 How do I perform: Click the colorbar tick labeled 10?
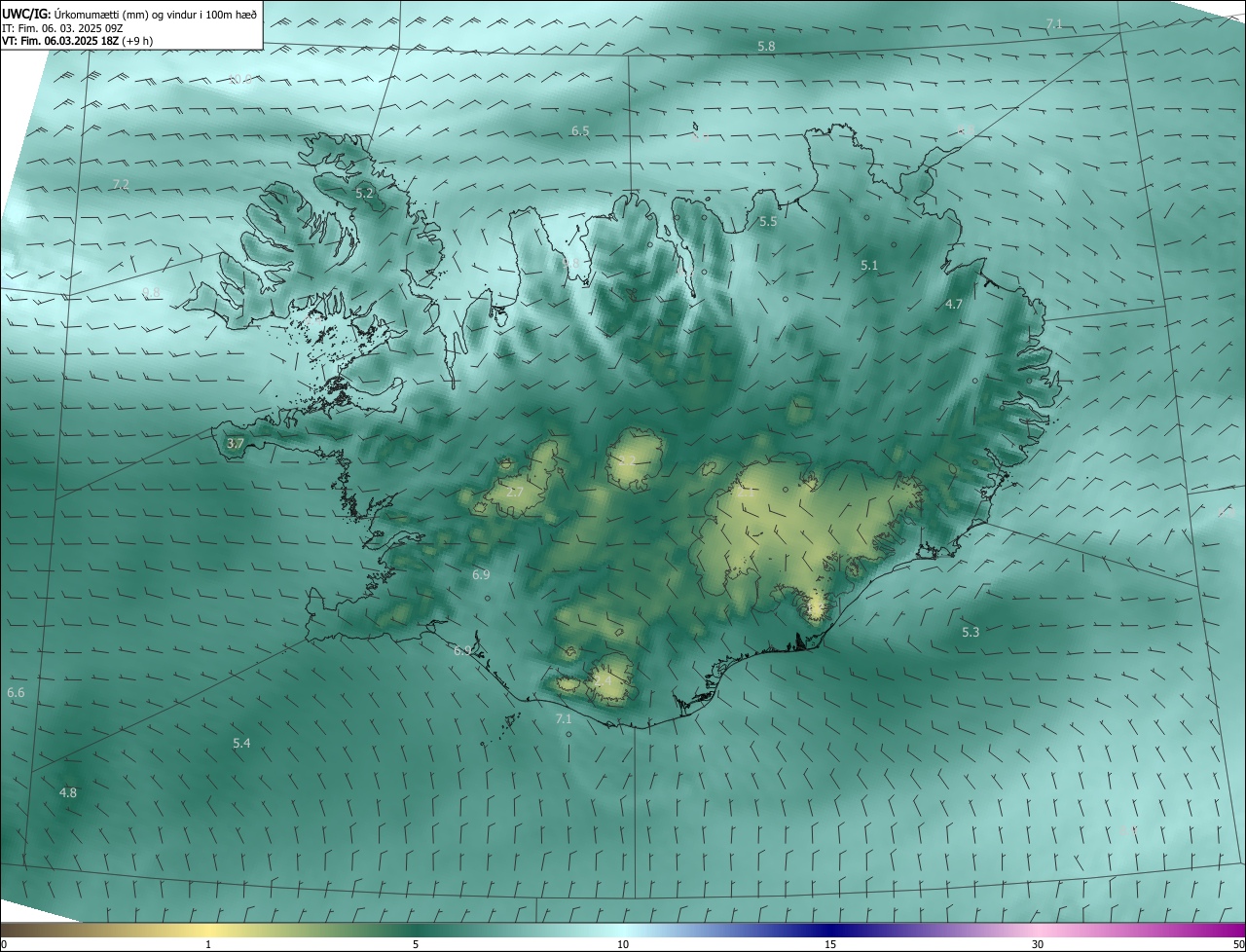coord(623,944)
